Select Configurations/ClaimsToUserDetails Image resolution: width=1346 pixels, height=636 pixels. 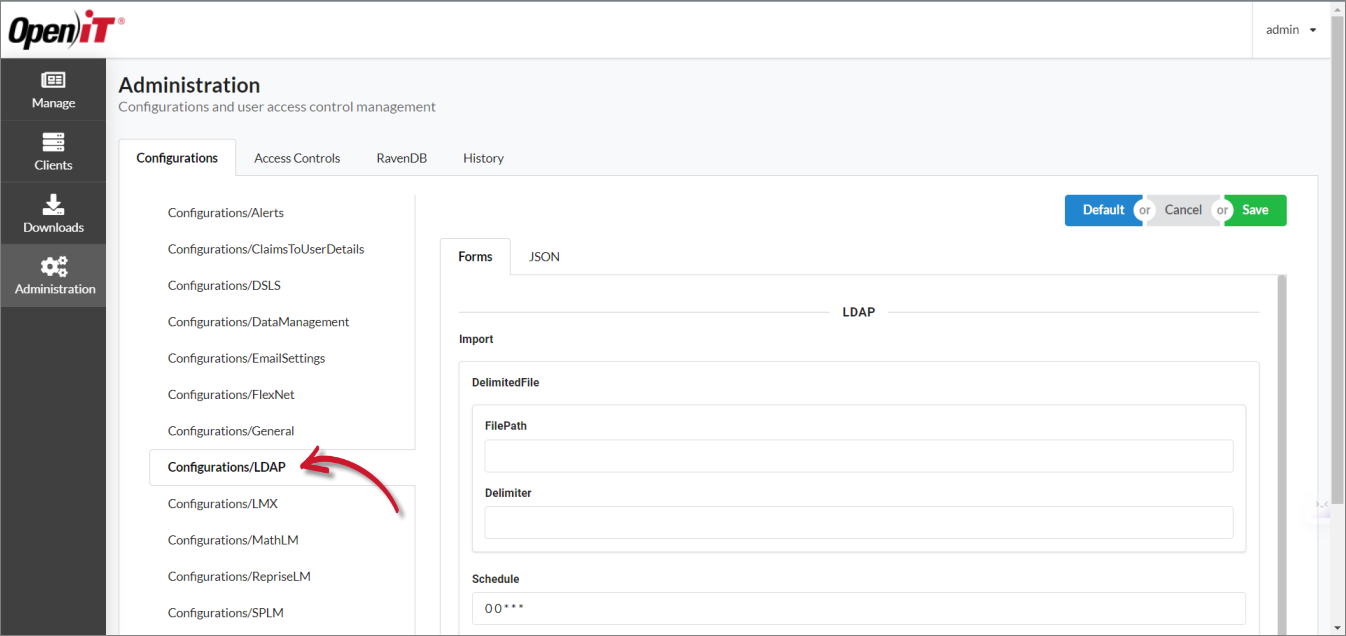pos(266,249)
